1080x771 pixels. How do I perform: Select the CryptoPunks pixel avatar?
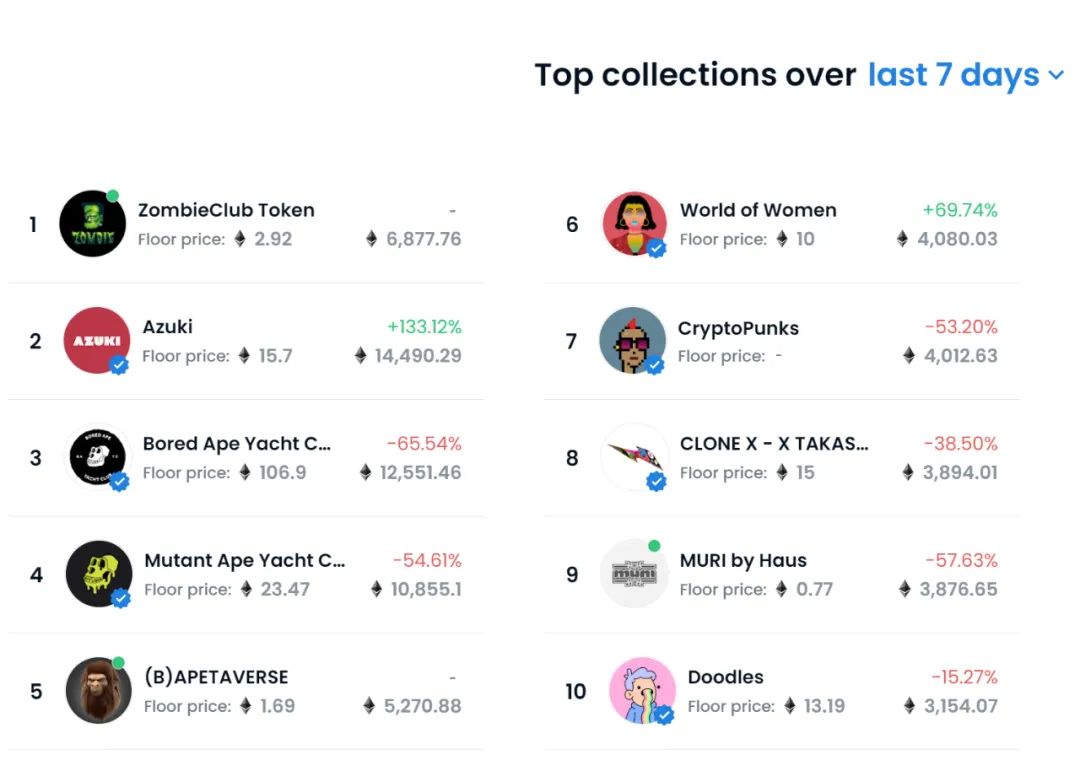tap(632, 340)
